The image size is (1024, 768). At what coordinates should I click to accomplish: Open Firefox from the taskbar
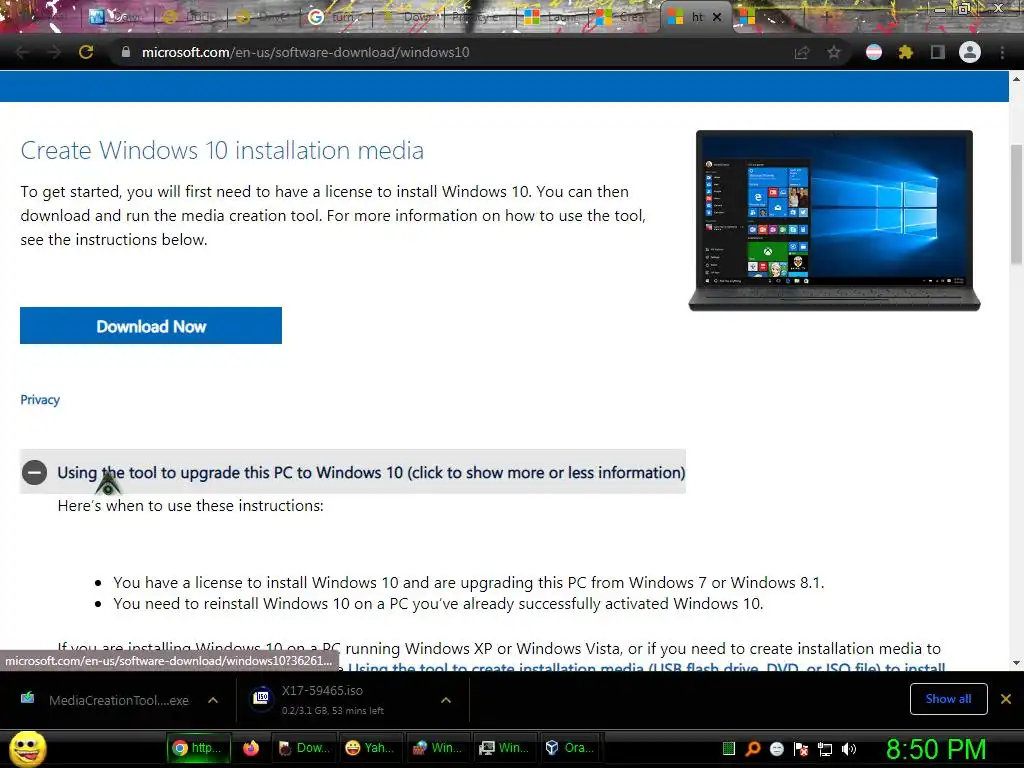pos(251,748)
